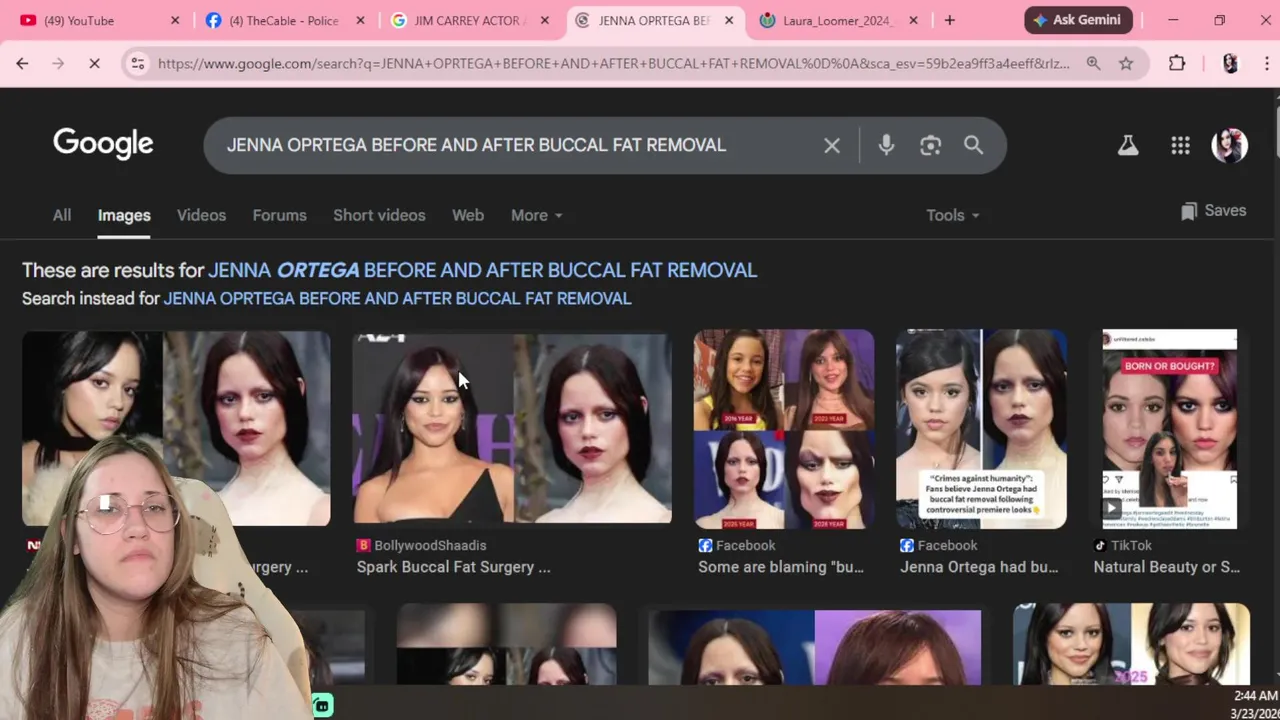
Task: Open the Extensions puzzle icon
Action: [1177, 63]
